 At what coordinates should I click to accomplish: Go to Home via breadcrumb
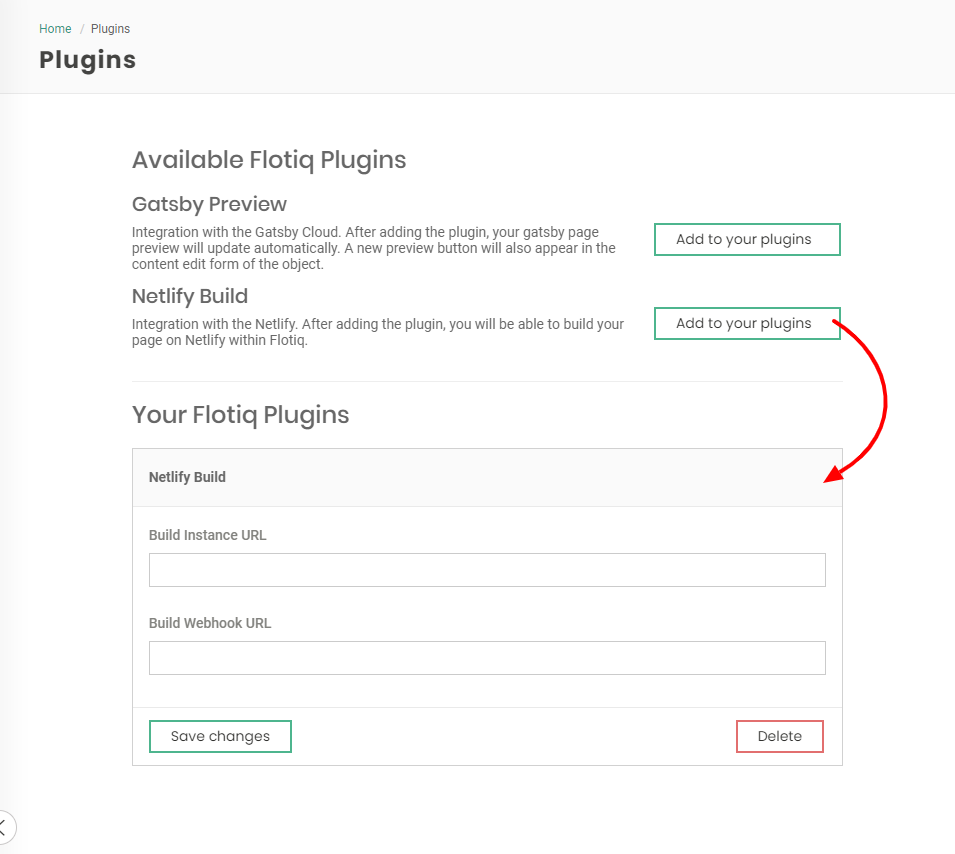pyautogui.click(x=55, y=29)
